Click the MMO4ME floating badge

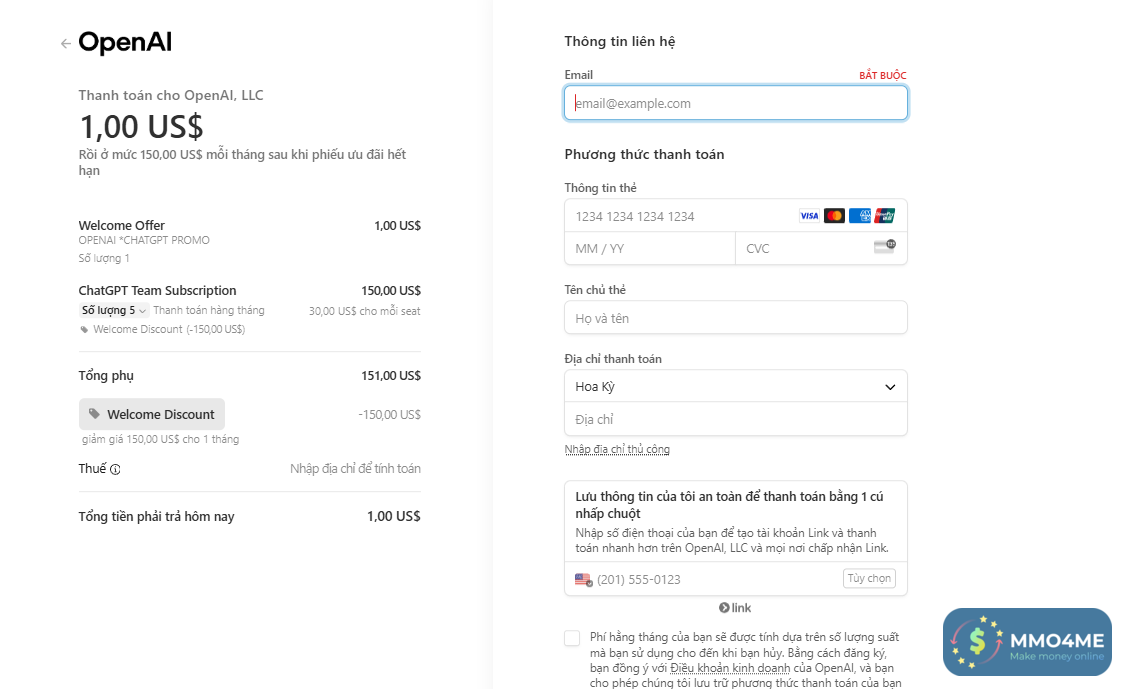[1027, 641]
